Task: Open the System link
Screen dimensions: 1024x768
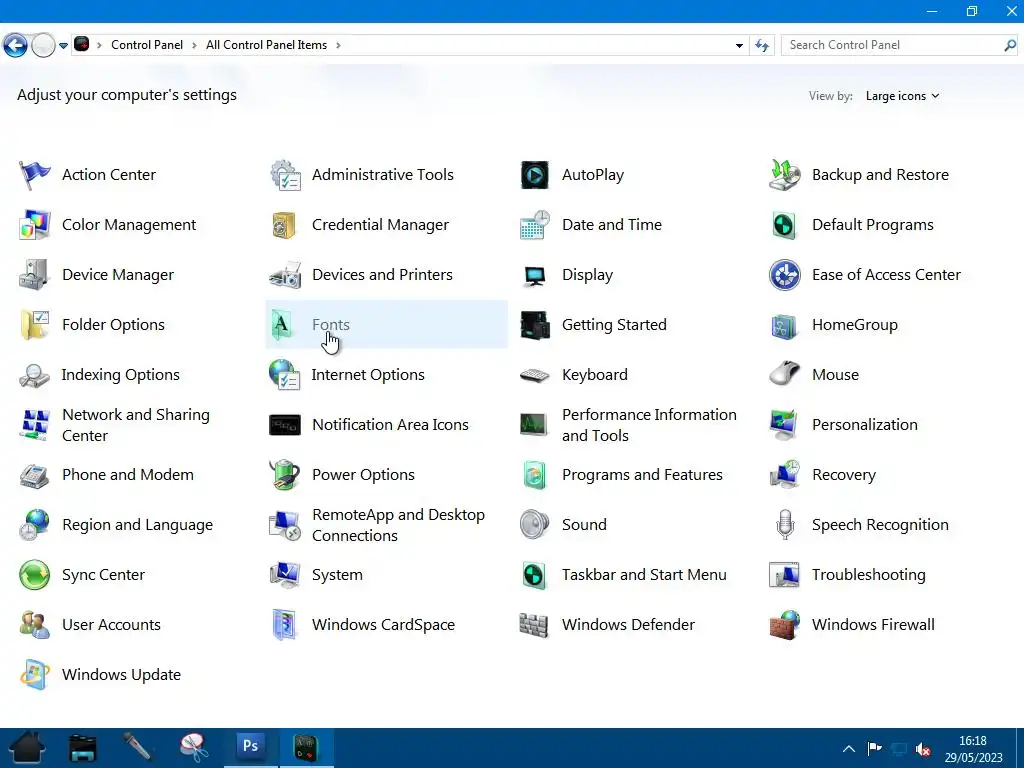Action: [337, 575]
